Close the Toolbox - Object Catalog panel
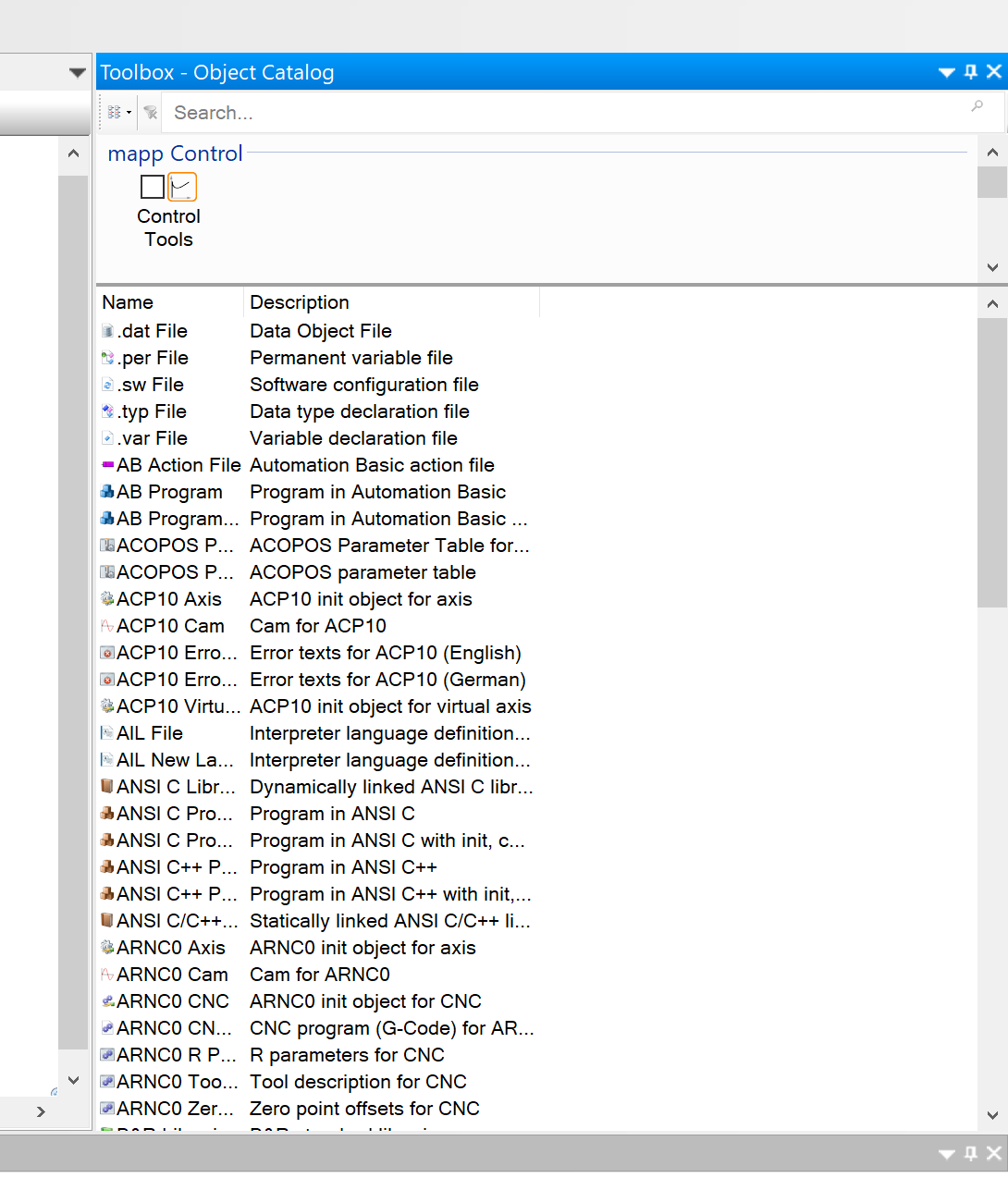The height and width of the screenshot is (1178, 1008). click(994, 72)
